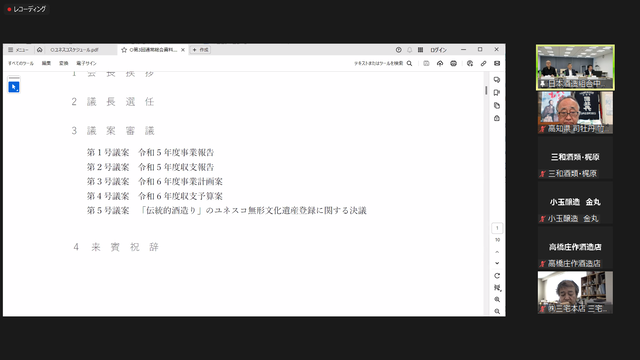Maximize the Acrobat window
The height and width of the screenshot is (360, 640).
point(480,49)
